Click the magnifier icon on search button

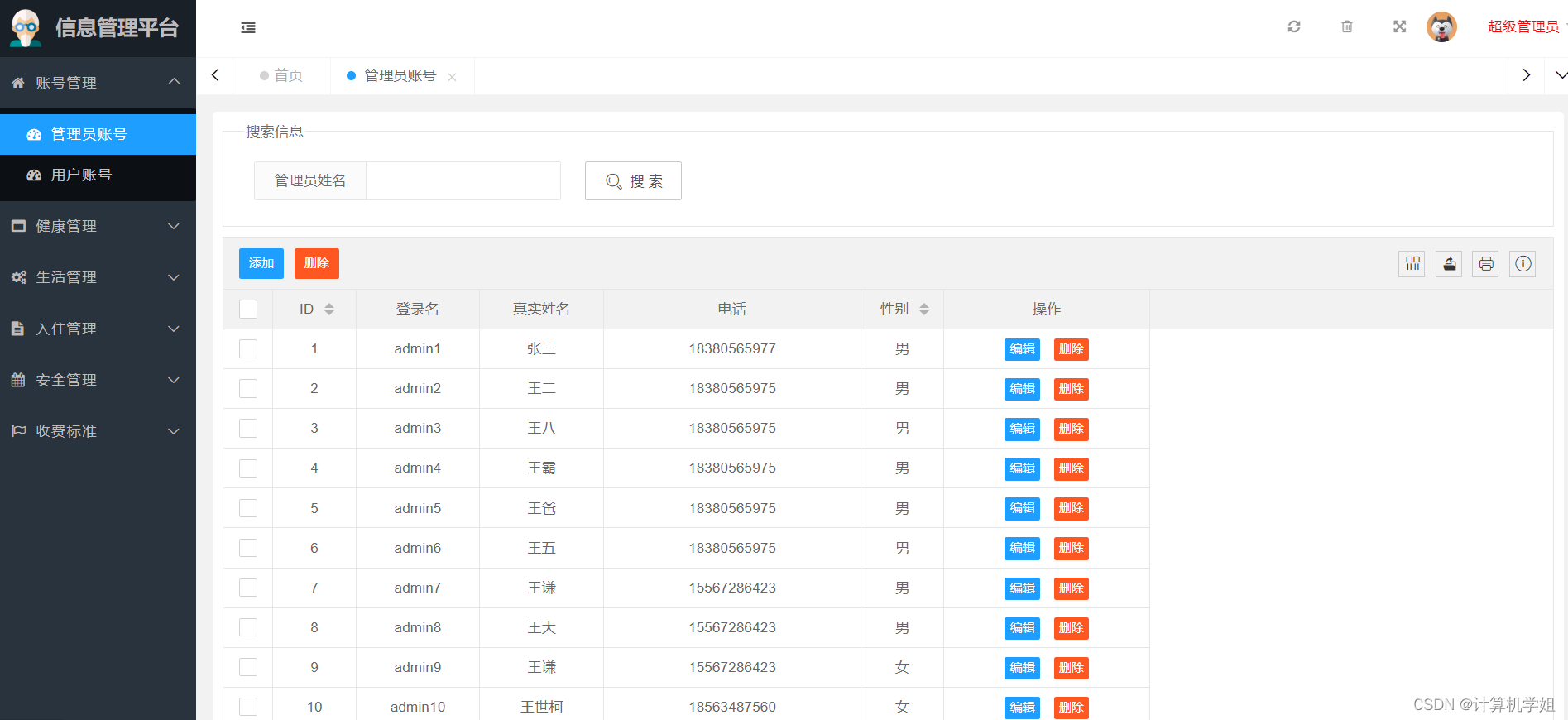click(613, 181)
